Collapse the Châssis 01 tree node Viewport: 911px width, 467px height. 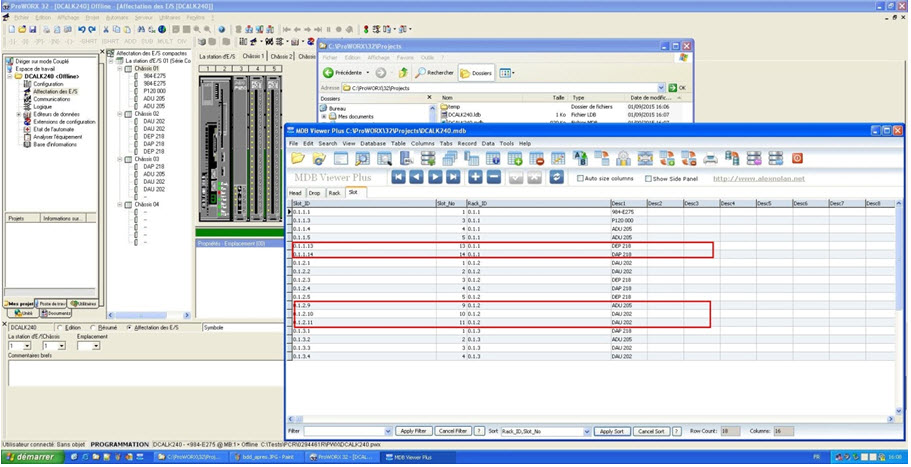point(120,68)
